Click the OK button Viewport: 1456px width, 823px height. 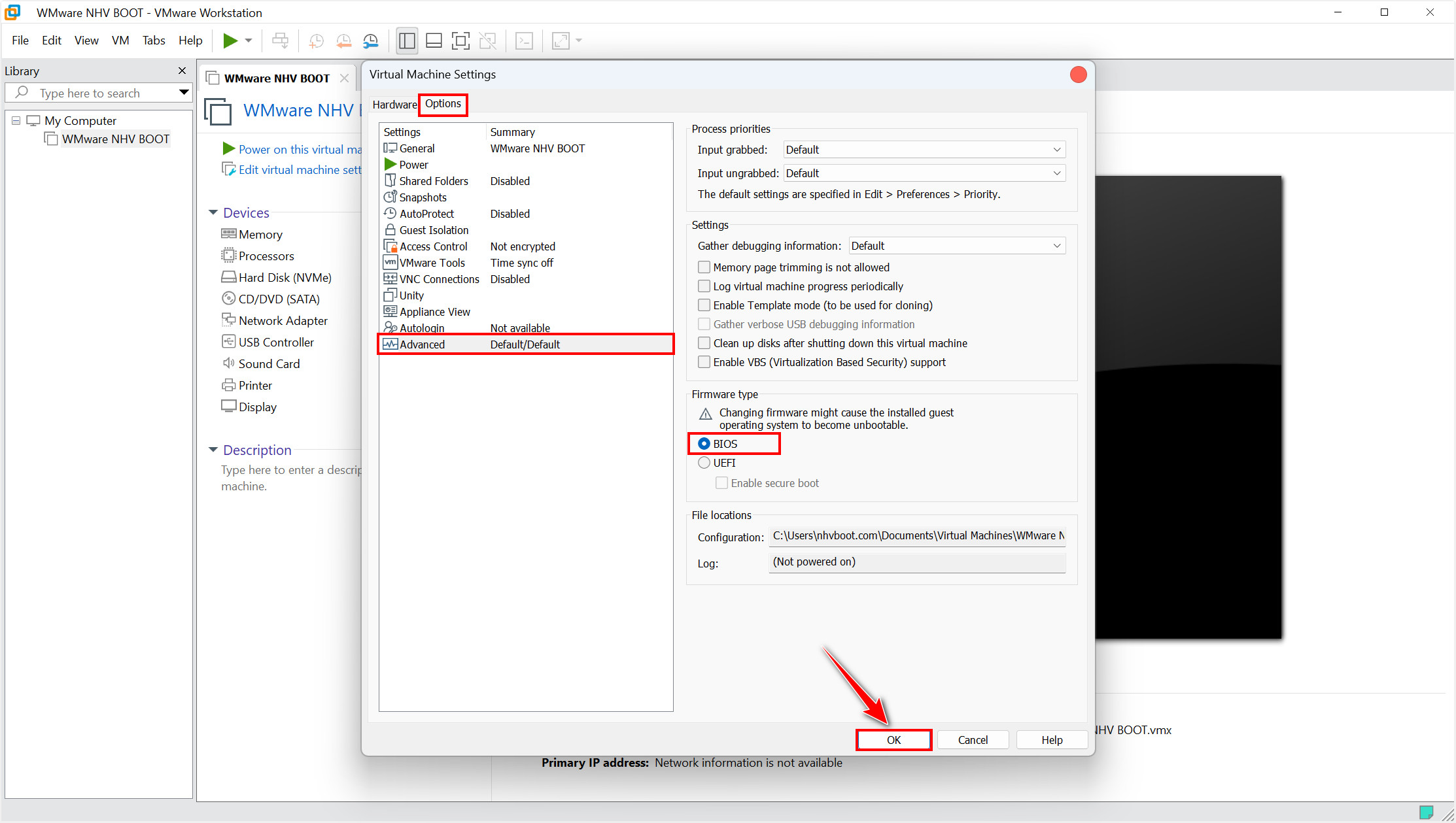coord(893,740)
